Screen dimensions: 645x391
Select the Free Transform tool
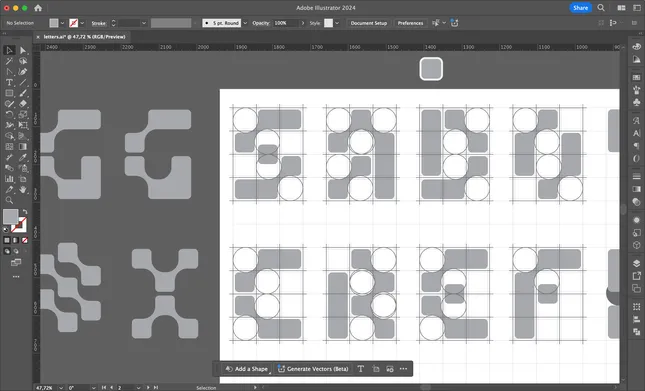pyautogui.click(x=23, y=125)
